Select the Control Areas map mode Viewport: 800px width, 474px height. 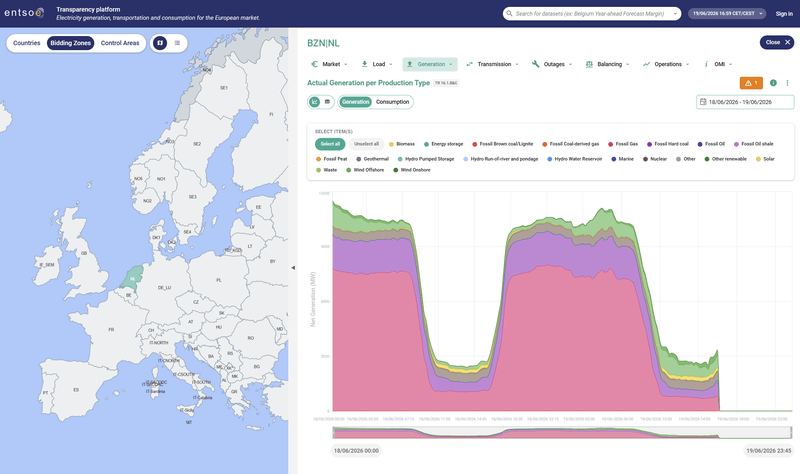[x=120, y=43]
